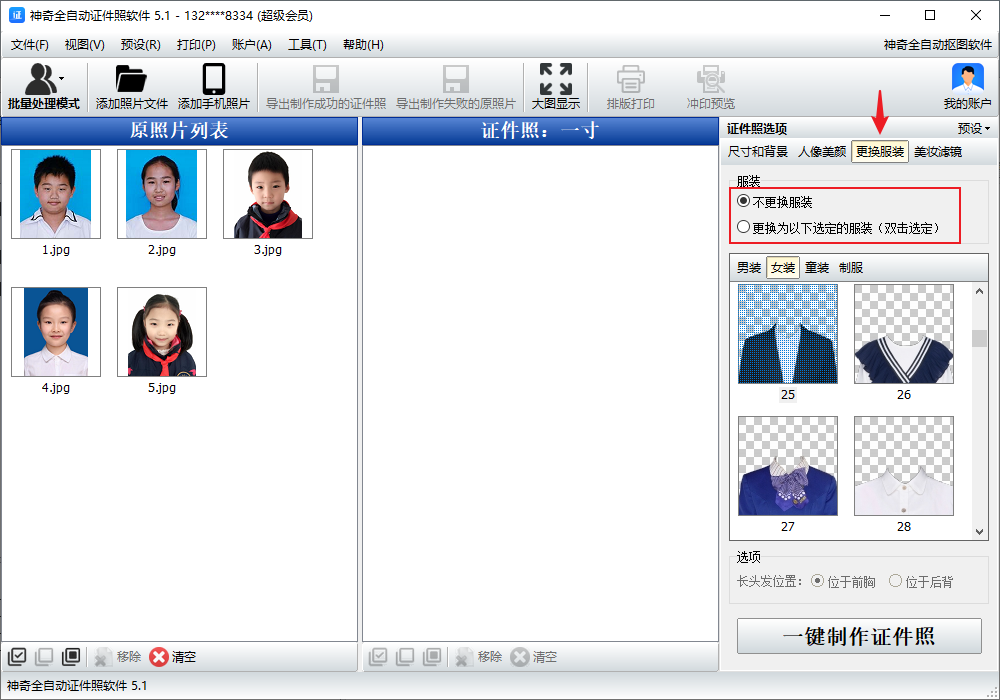
Task: Switch to 尺寸和背景 tab
Action: [x=758, y=152]
